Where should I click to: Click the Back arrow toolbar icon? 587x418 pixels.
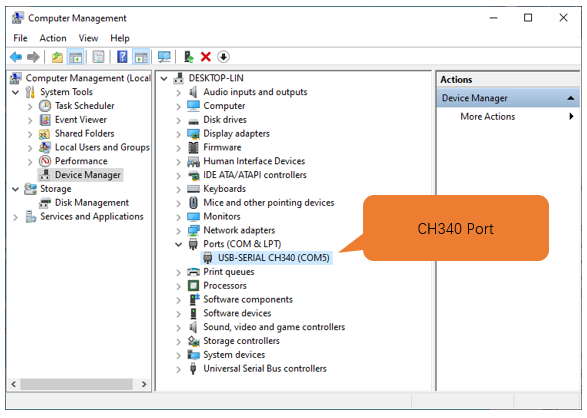click(x=16, y=57)
